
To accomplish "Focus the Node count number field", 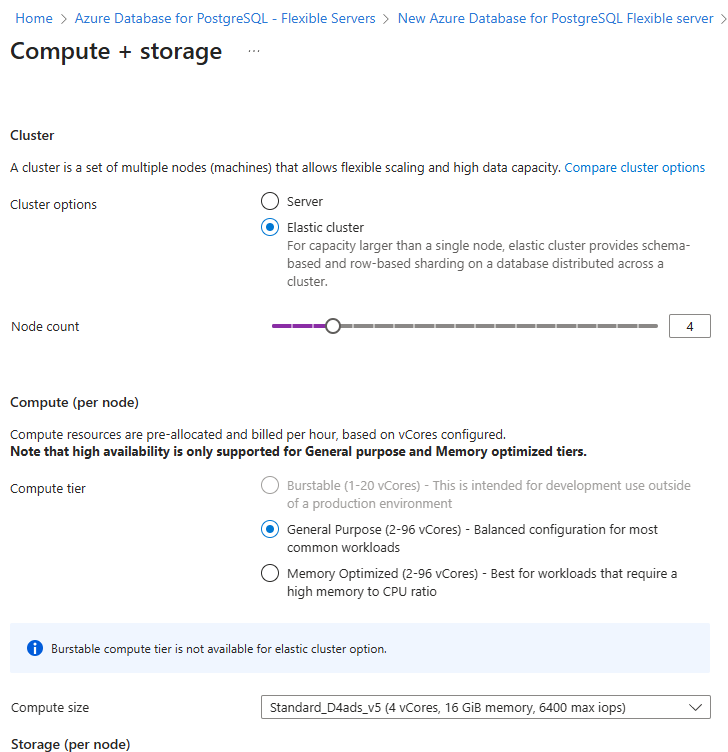I will pyautogui.click(x=689, y=326).
